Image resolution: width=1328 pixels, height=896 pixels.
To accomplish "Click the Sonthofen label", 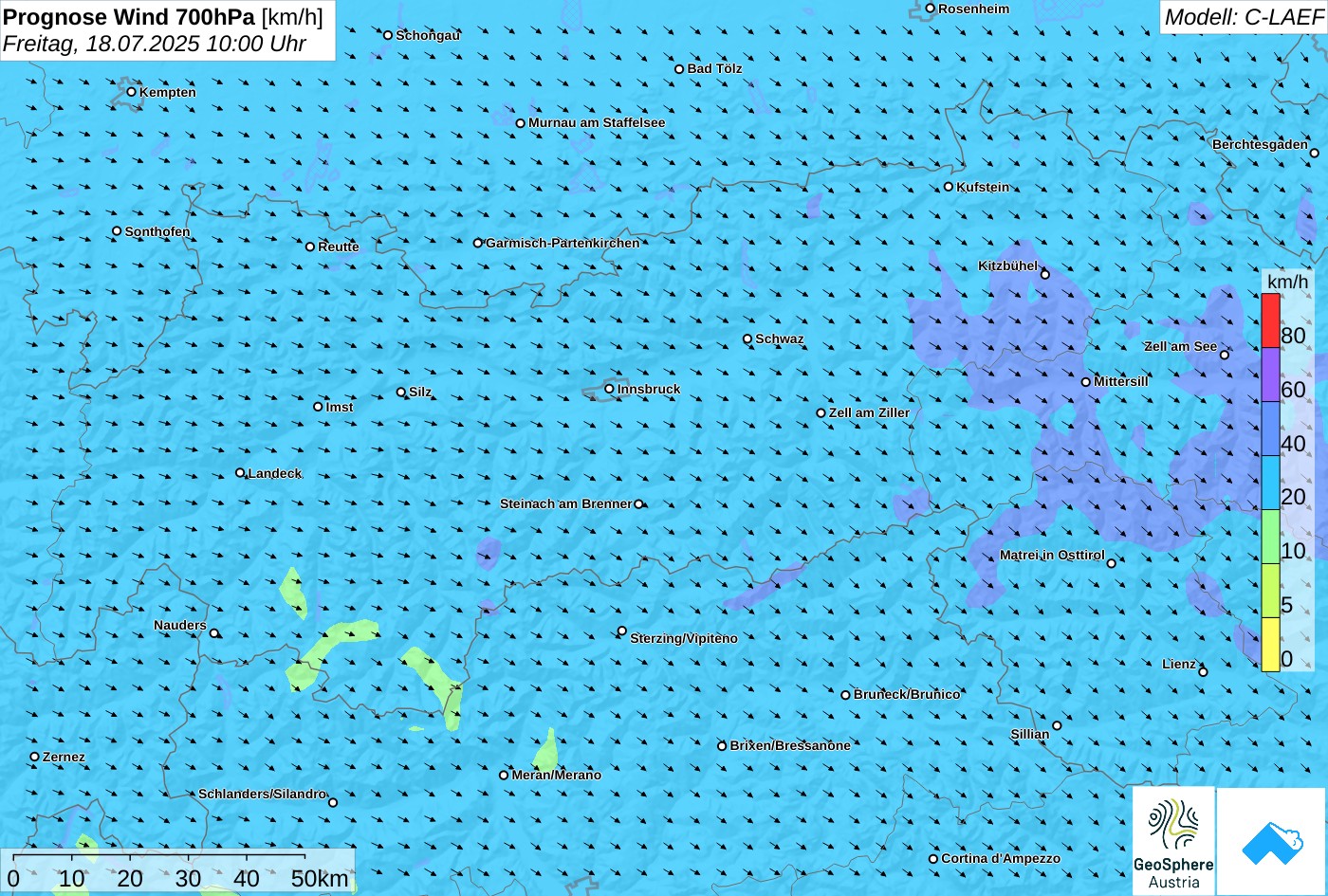I will (157, 231).
